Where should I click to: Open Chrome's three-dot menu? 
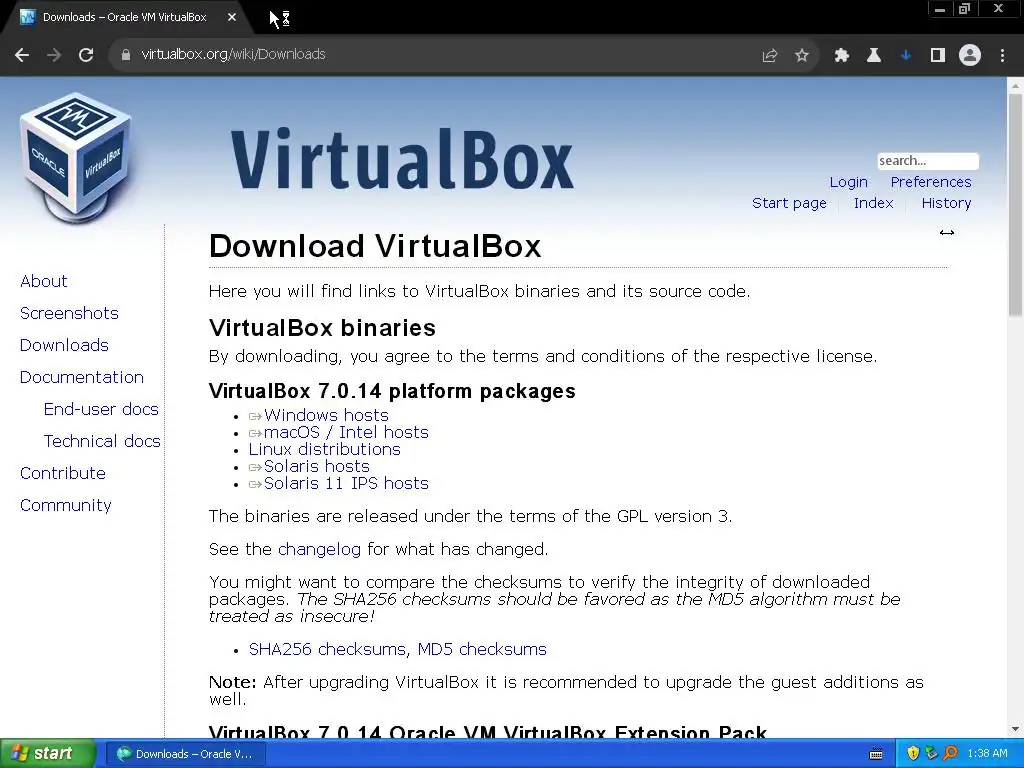click(1002, 56)
